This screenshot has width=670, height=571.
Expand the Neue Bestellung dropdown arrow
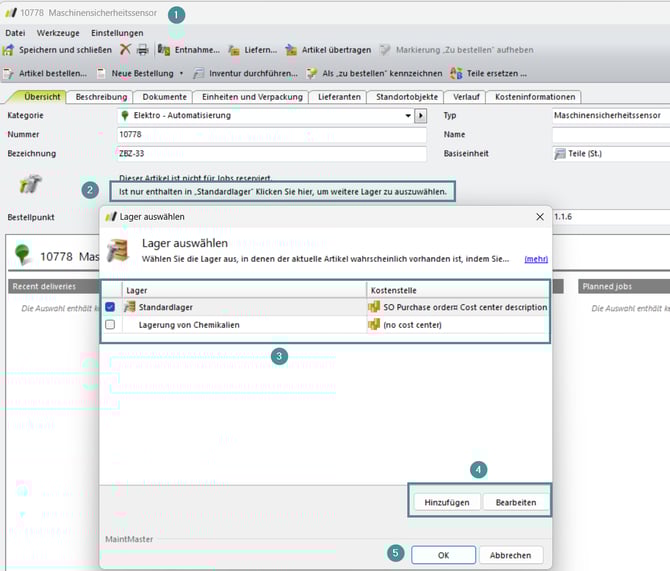click(x=182, y=74)
